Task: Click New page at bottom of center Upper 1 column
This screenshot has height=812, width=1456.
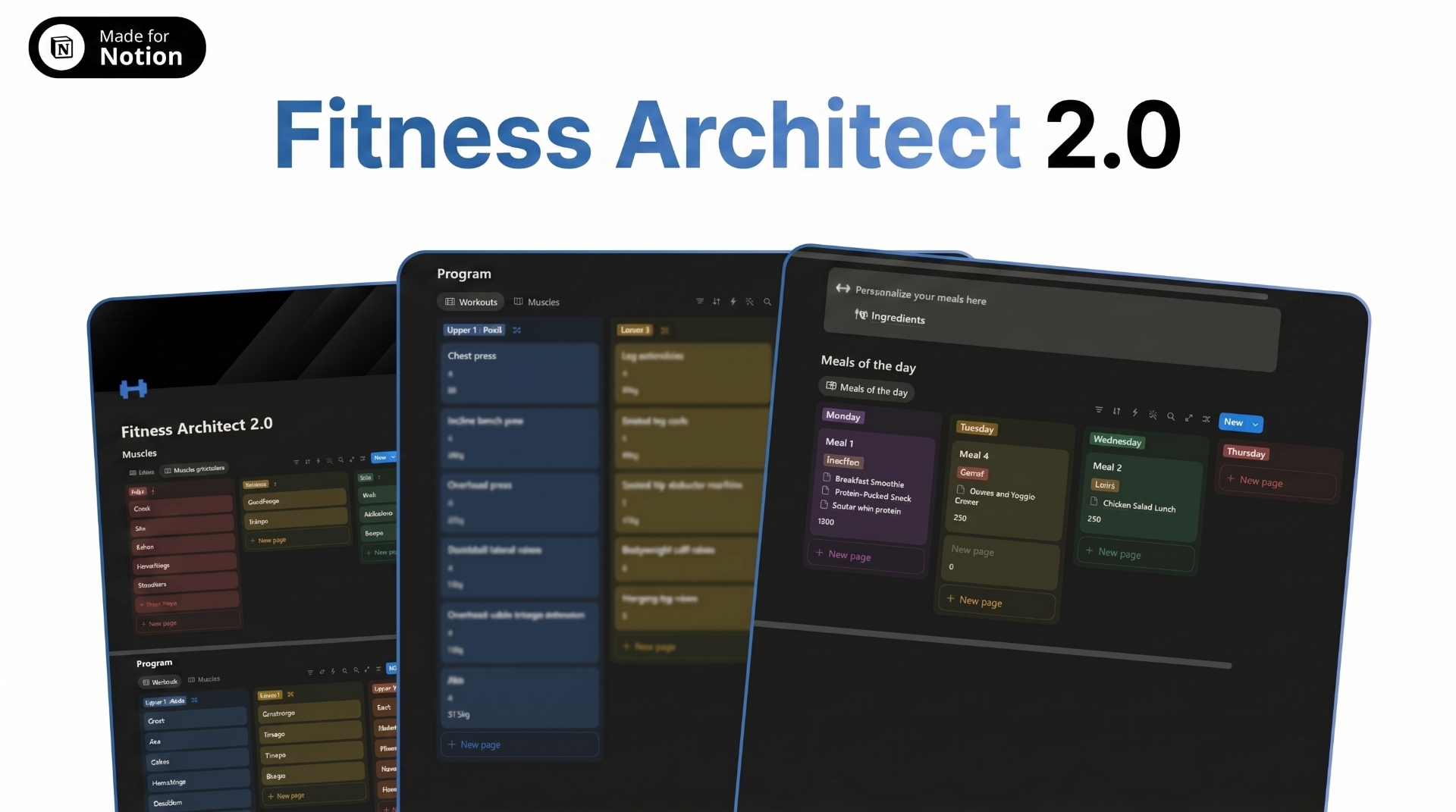Action: click(519, 745)
